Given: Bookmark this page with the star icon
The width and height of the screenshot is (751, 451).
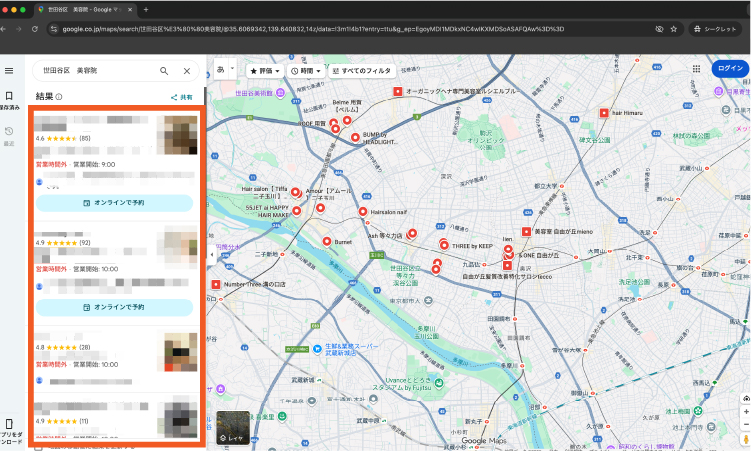Looking at the screenshot, I should (x=674, y=30).
